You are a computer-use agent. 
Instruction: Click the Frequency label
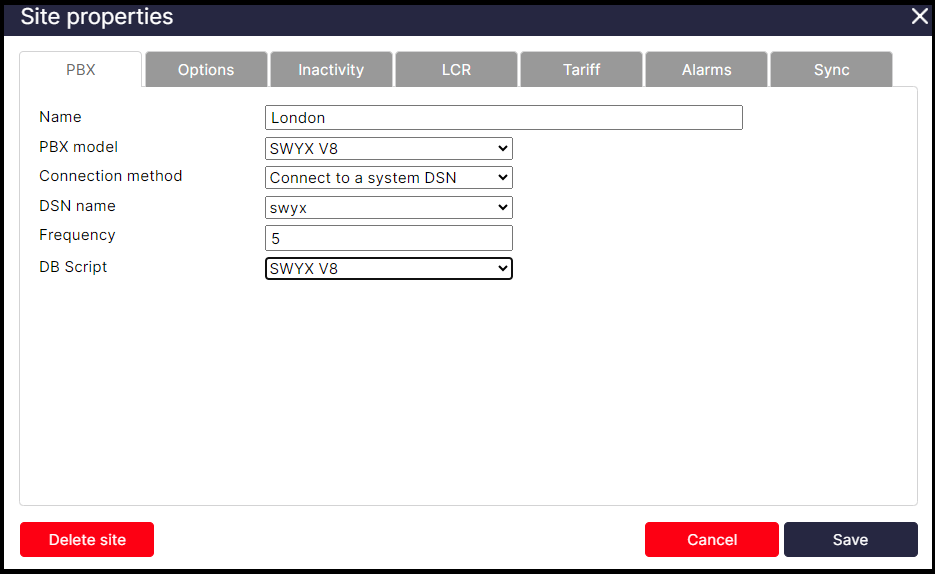tap(78, 235)
